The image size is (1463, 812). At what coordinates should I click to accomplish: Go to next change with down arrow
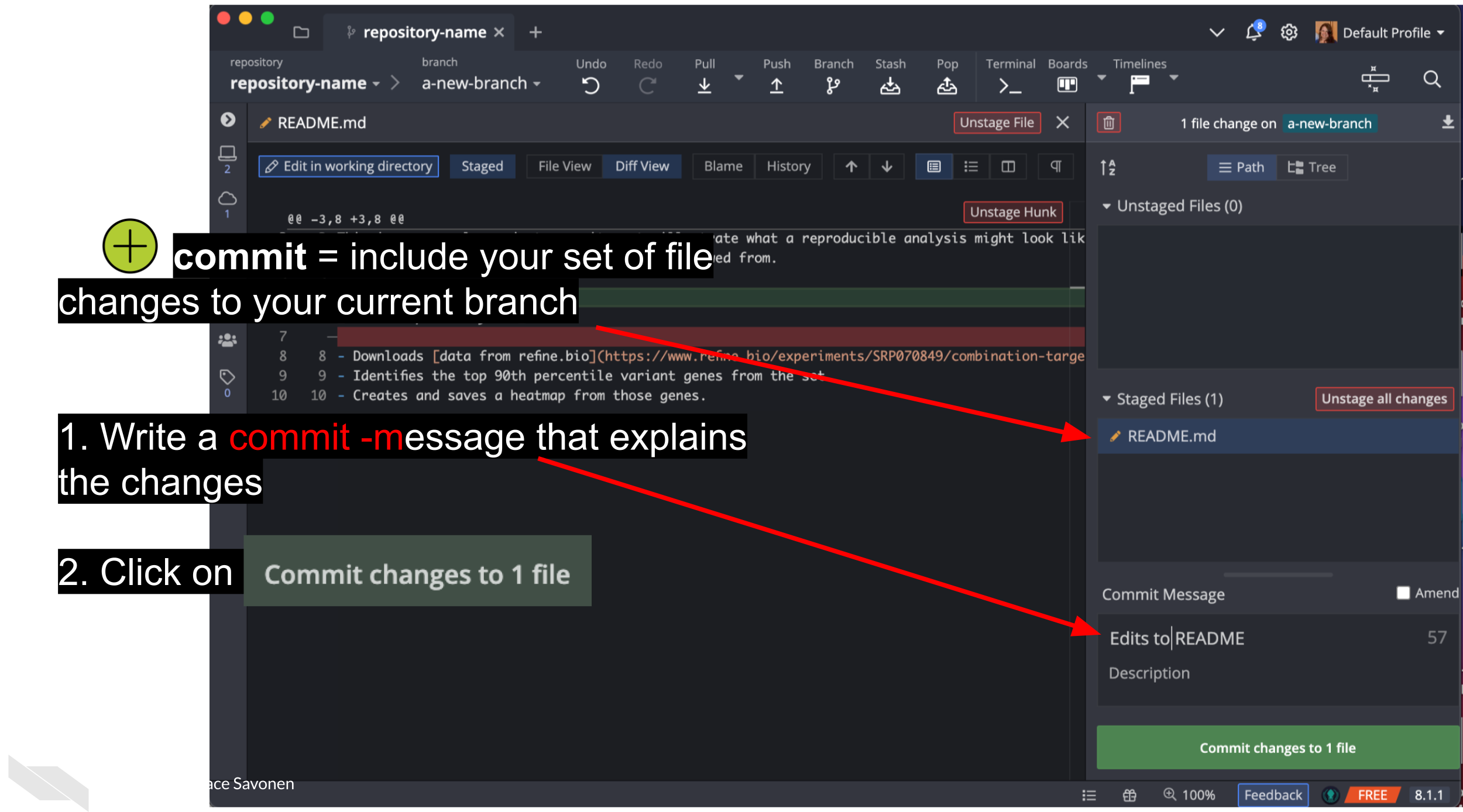[887, 167]
